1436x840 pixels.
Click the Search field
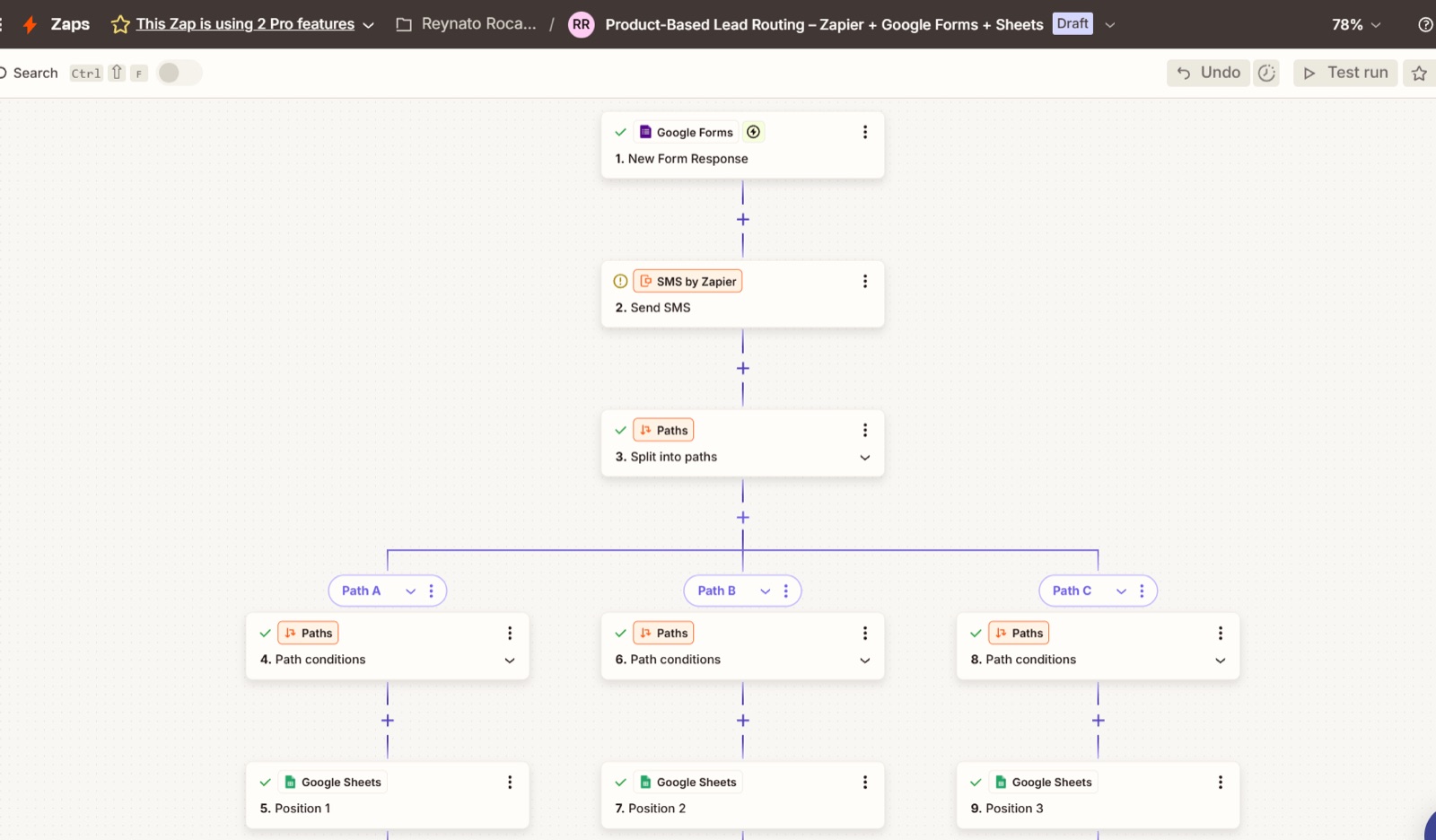35,73
